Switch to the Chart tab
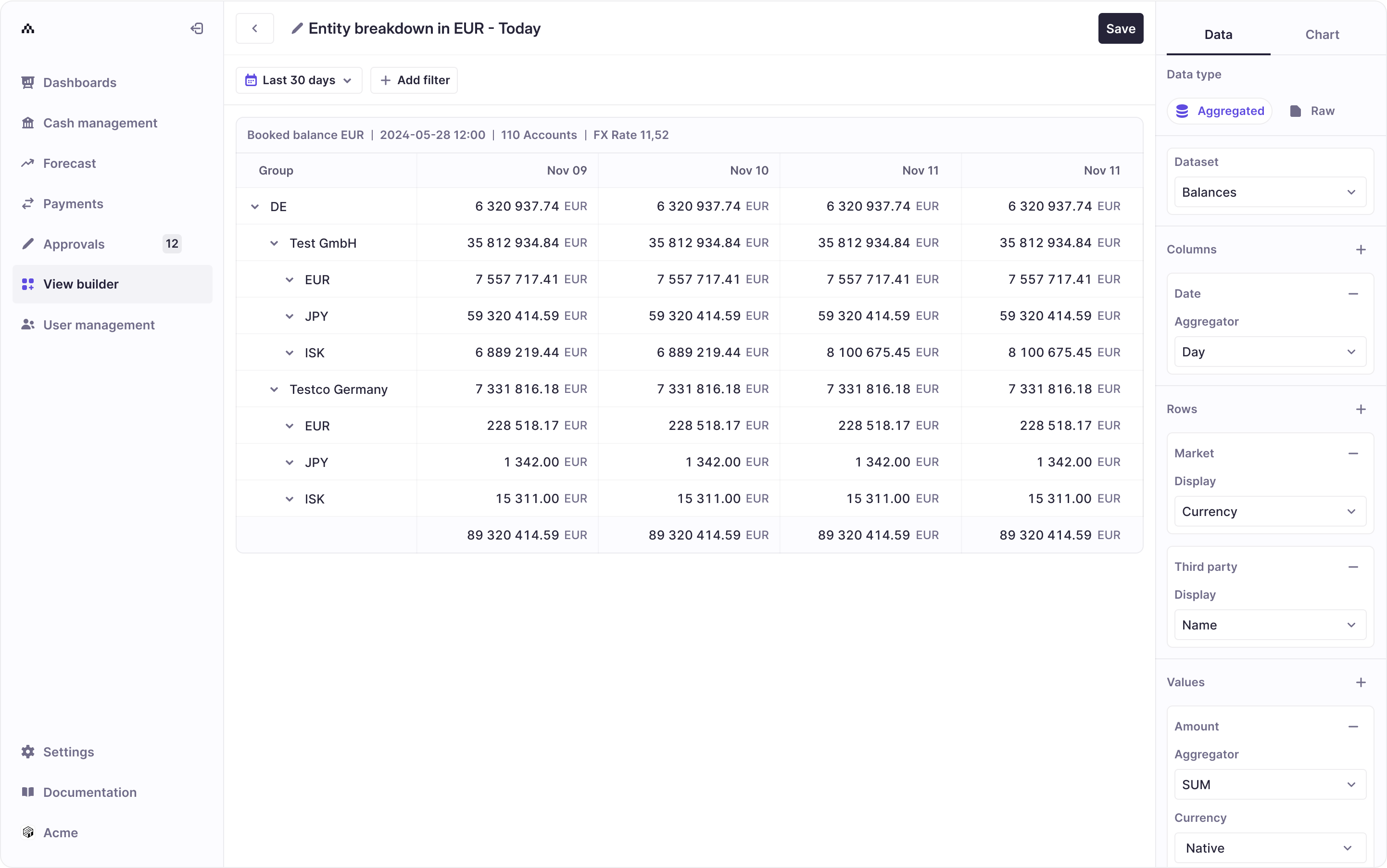The width and height of the screenshot is (1387, 868). (x=1322, y=35)
